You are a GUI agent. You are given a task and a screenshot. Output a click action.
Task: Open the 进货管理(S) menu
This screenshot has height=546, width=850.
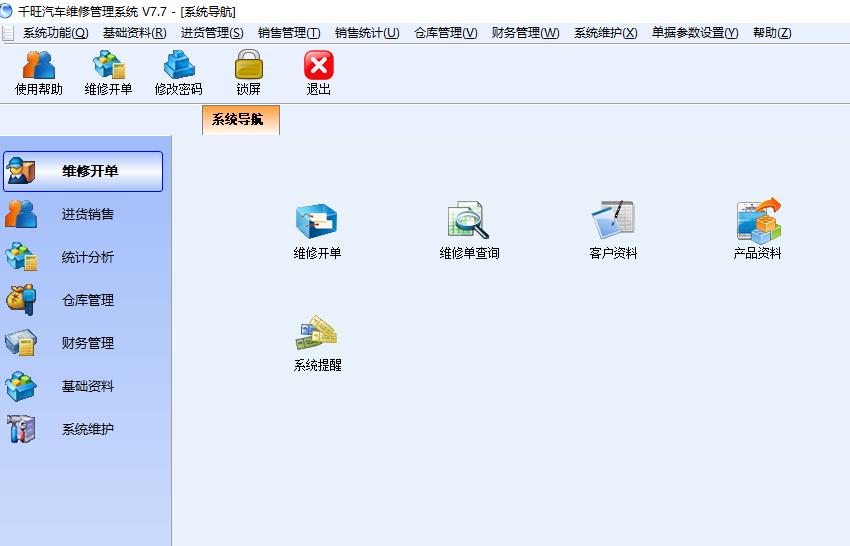[x=212, y=33]
